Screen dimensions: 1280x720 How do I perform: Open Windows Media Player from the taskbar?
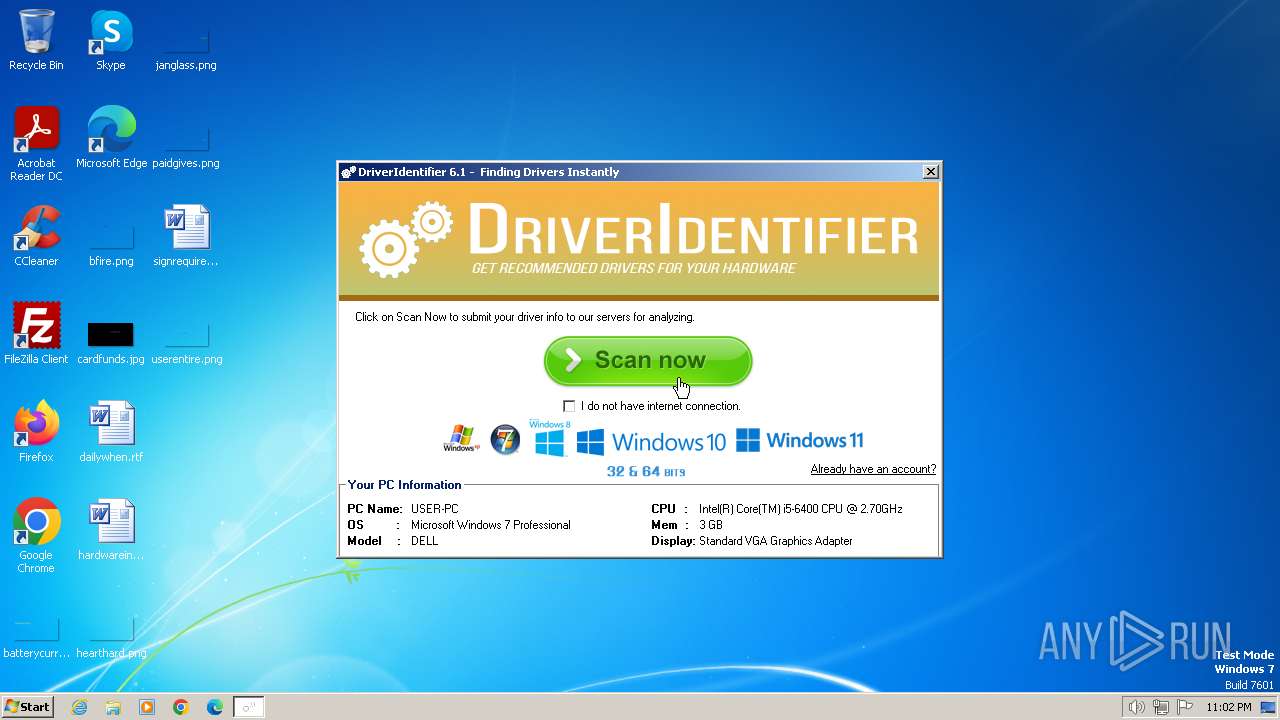pos(147,707)
